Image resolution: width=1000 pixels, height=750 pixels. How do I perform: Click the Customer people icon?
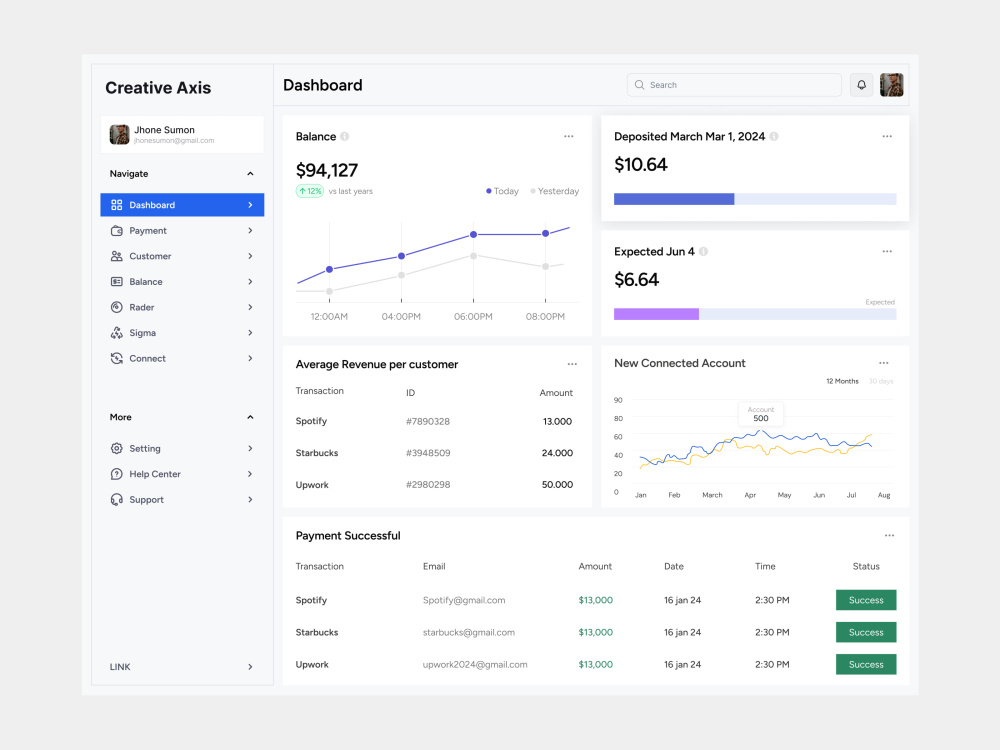tap(117, 256)
